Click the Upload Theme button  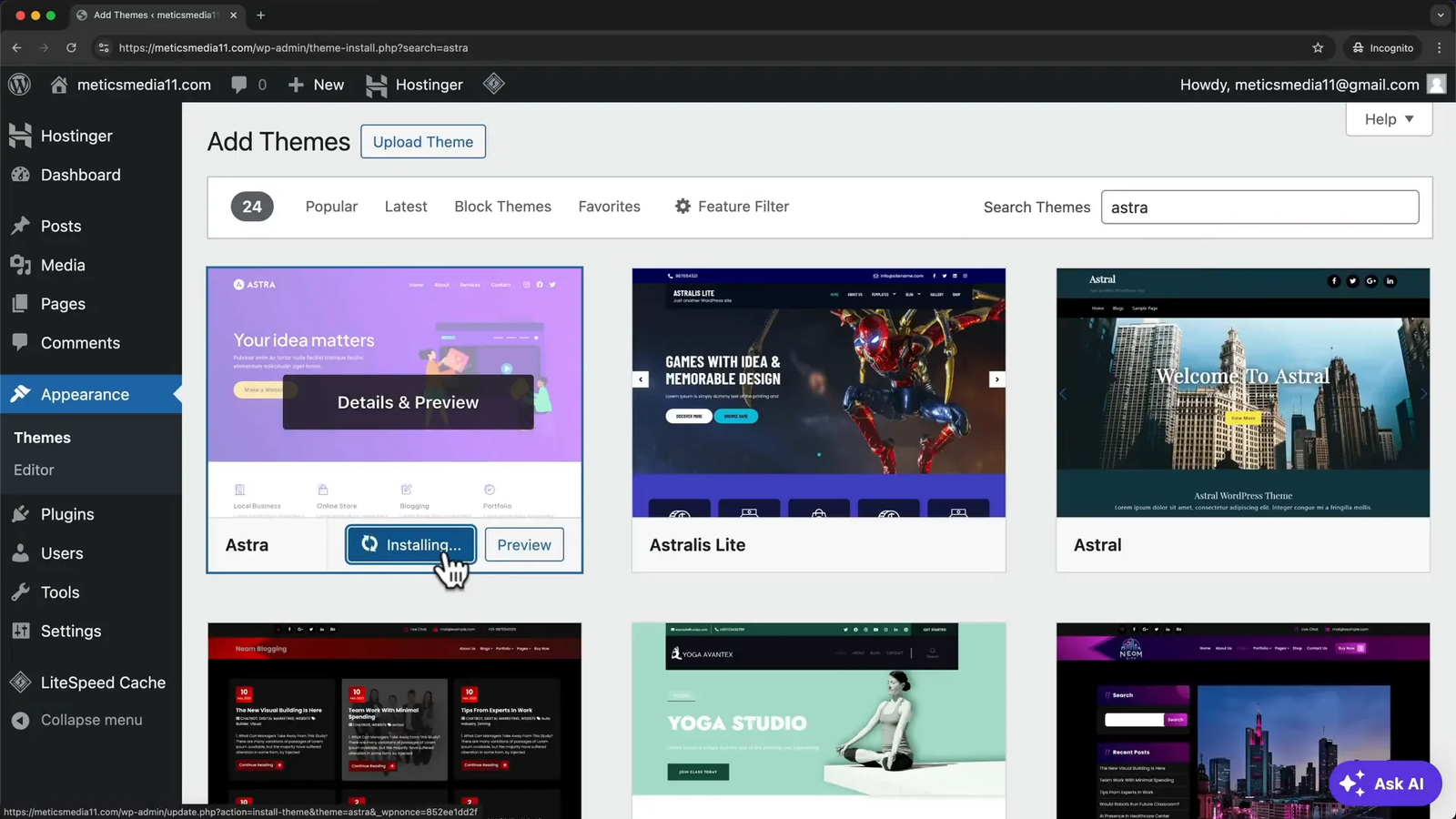click(423, 142)
